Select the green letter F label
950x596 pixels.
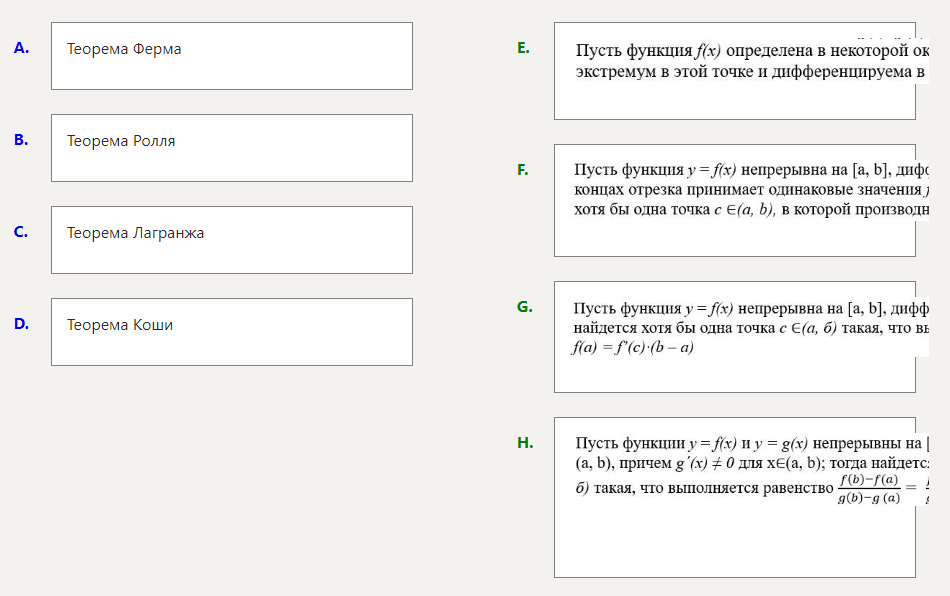[x=523, y=170]
